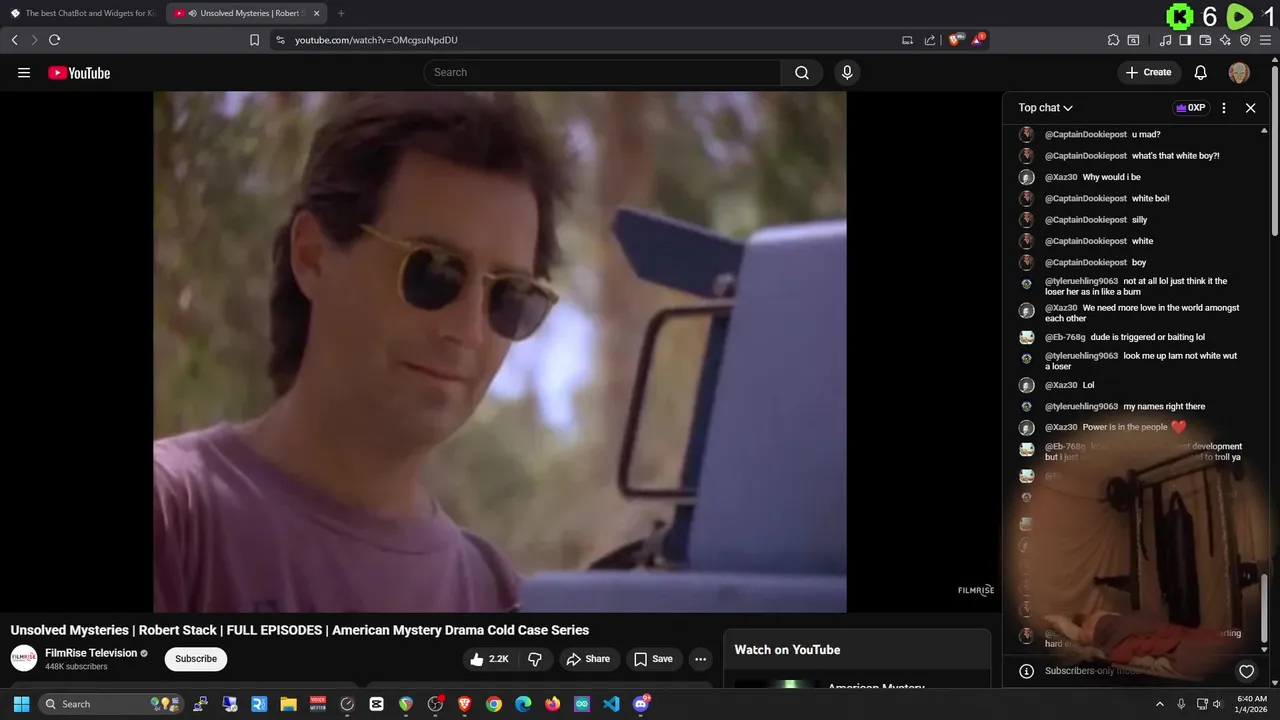Open the taskbar clock and date
Viewport: 1280px width, 720px height.
coord(1252,704)
